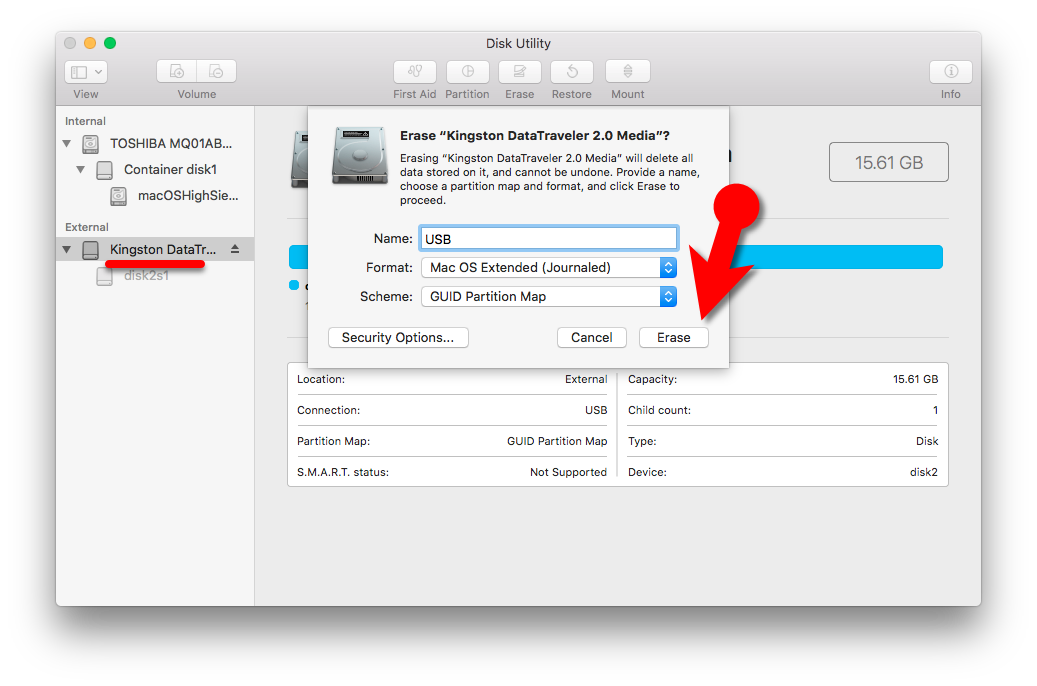
Task: Click the 15.61 GB capacity box
Action: tap(889, 162)
